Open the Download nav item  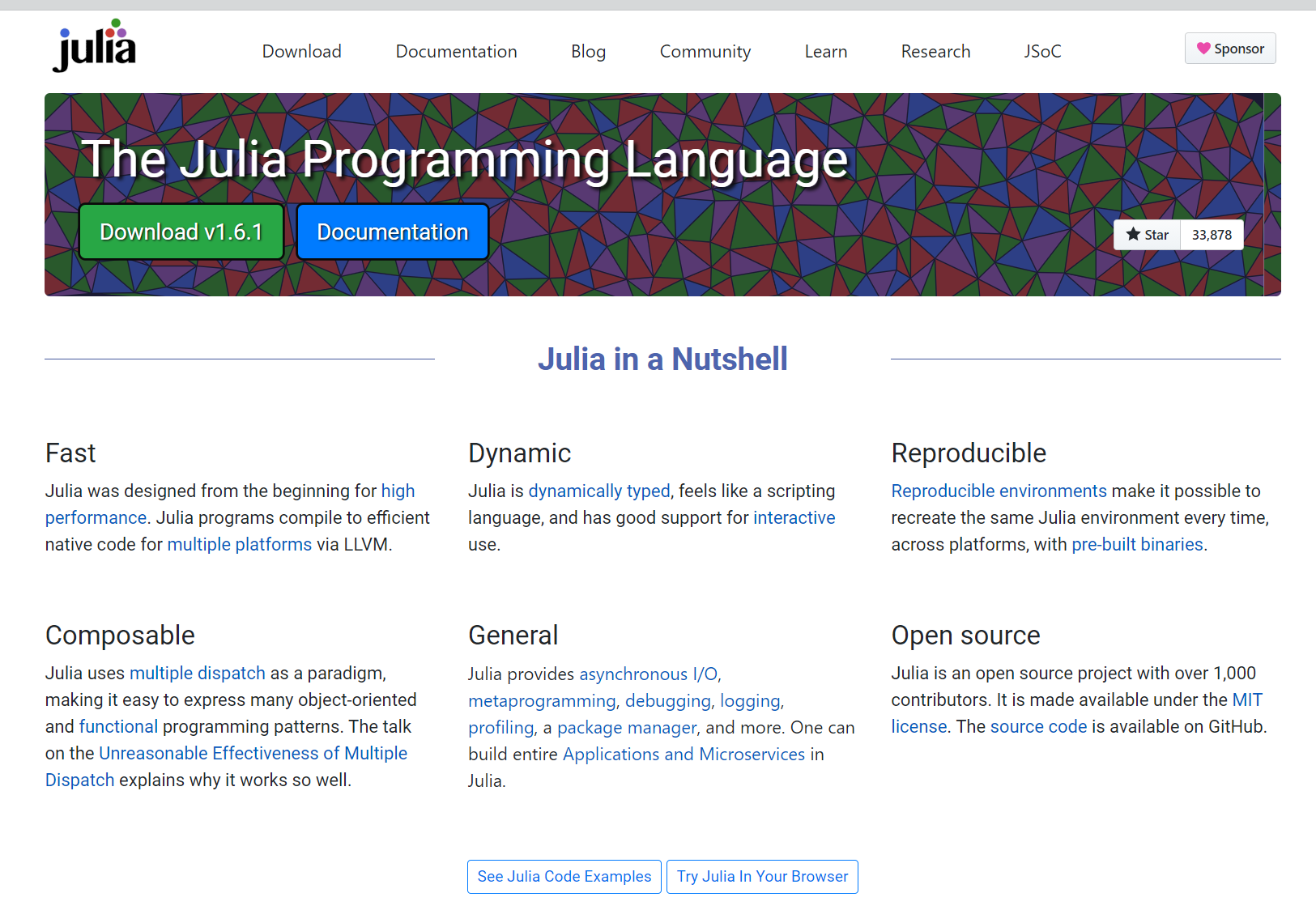tap(302, 52)
